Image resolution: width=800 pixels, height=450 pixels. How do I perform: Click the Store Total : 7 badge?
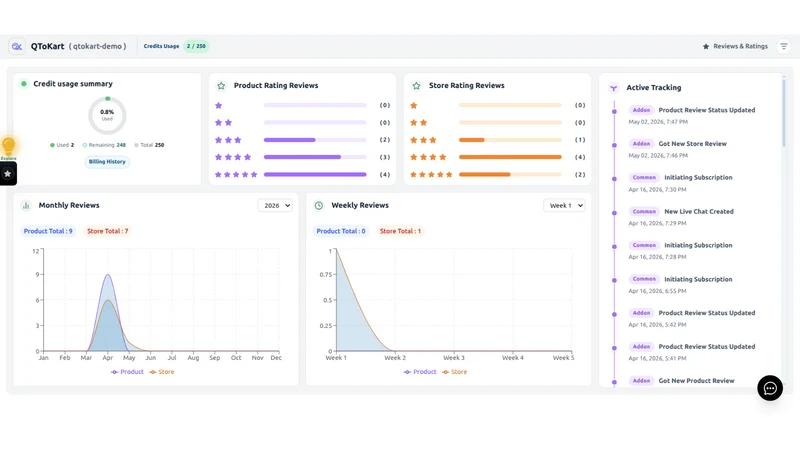108,231
